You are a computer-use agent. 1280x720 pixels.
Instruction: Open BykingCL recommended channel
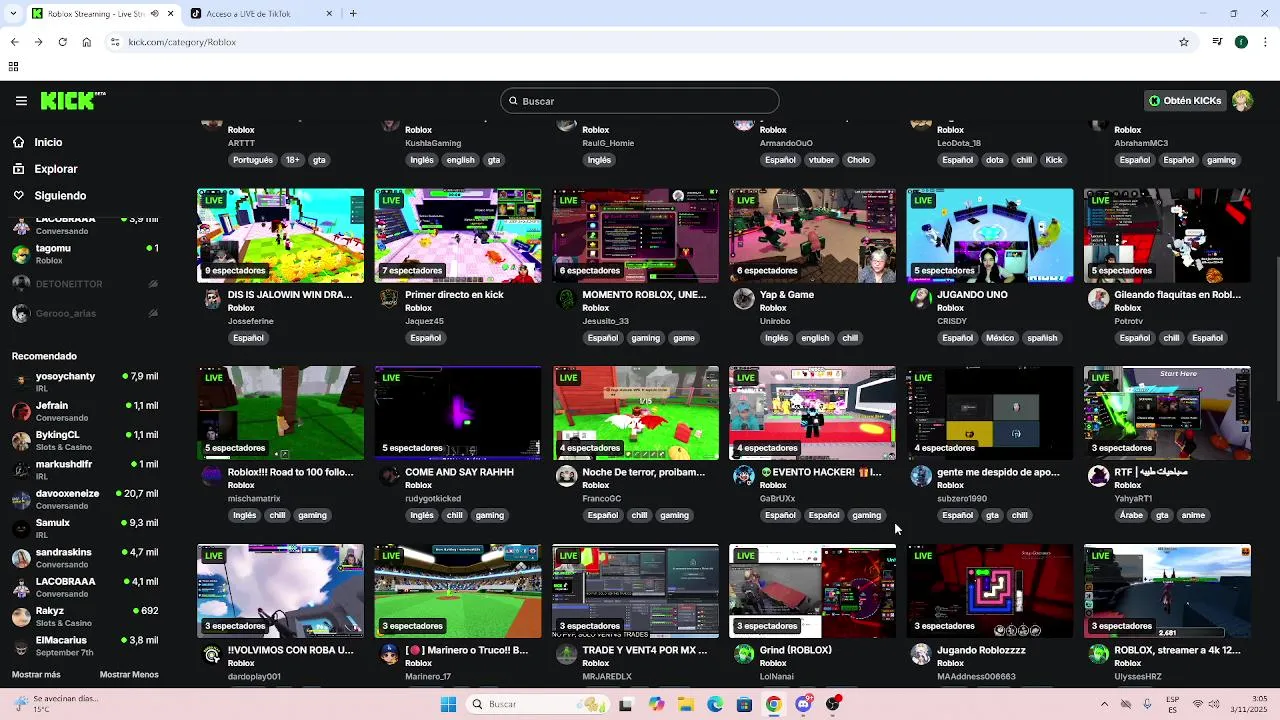(x=85, y=441)
